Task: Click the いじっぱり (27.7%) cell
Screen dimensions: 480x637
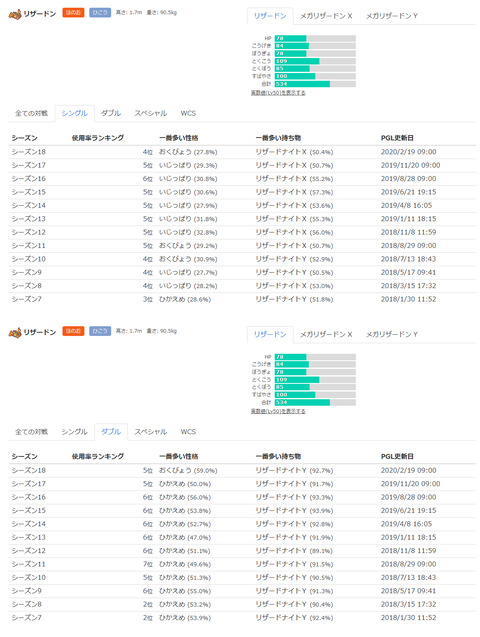Action: (x=188, y=273)
